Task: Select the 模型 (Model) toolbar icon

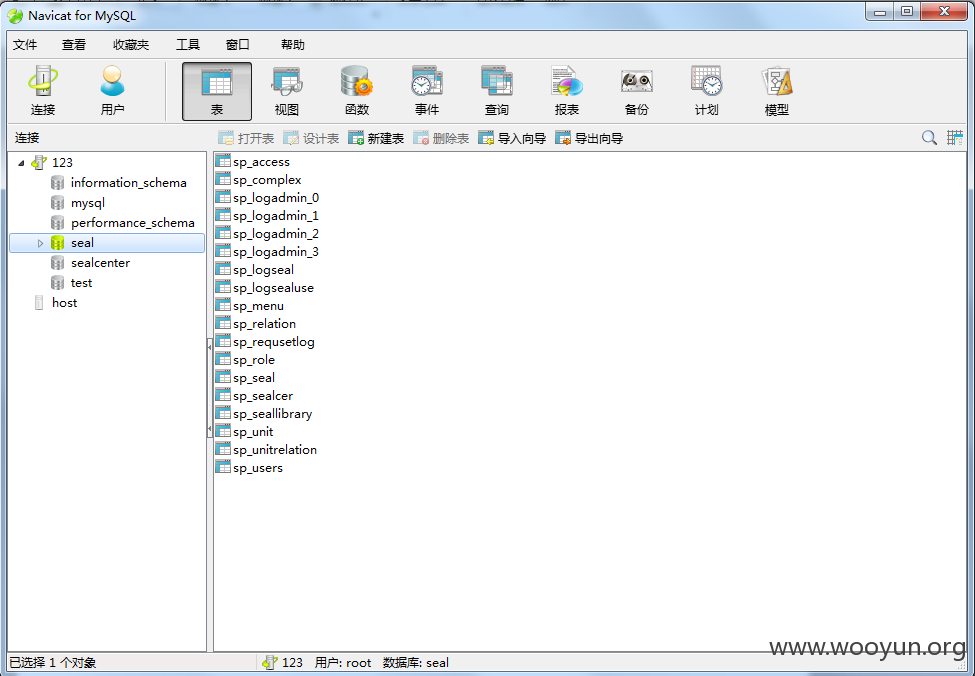Action: tap(777, 91)
